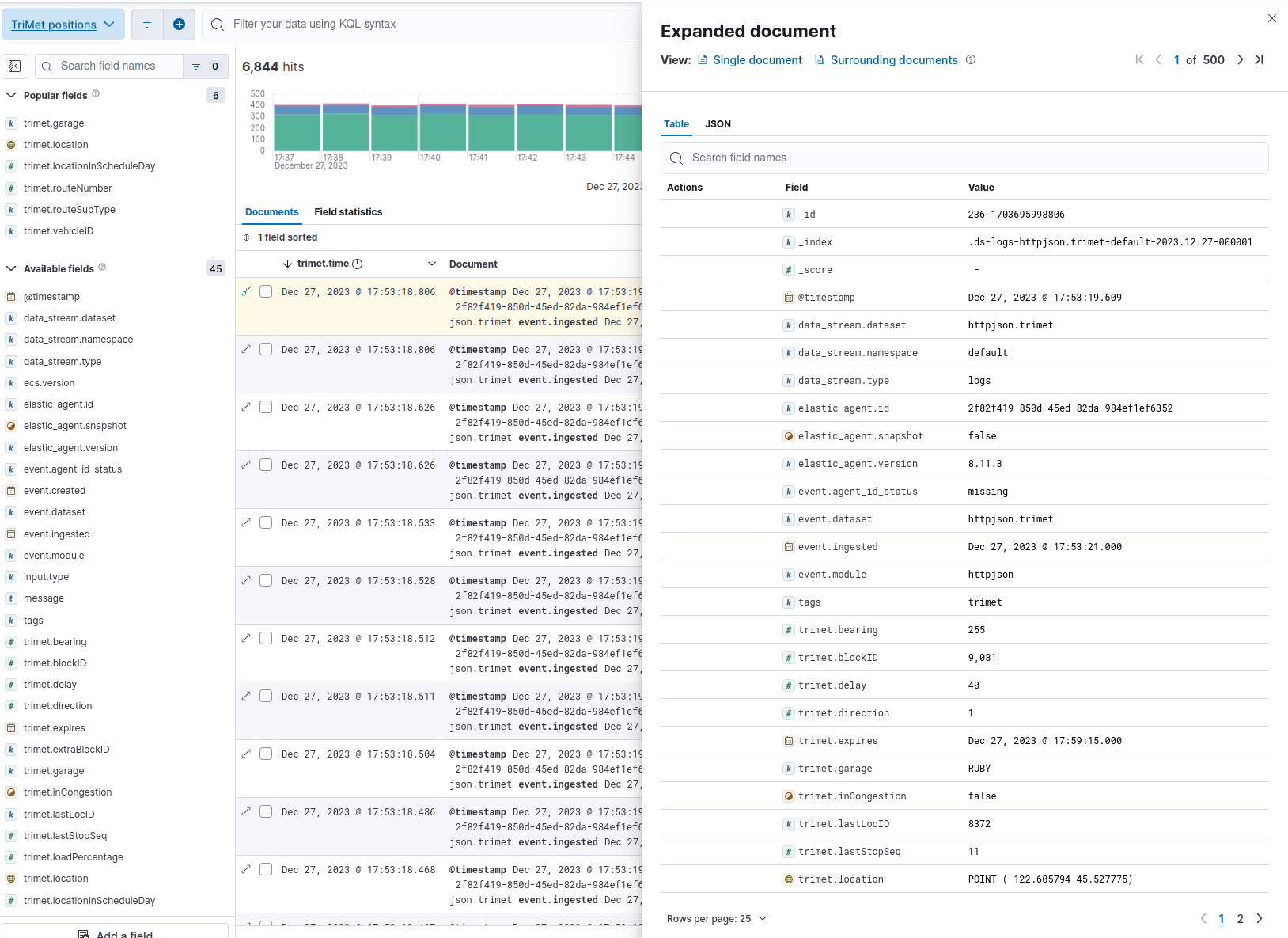Switch to the JSON tab
Screen dimensions: 1288x938
[718, 124]
